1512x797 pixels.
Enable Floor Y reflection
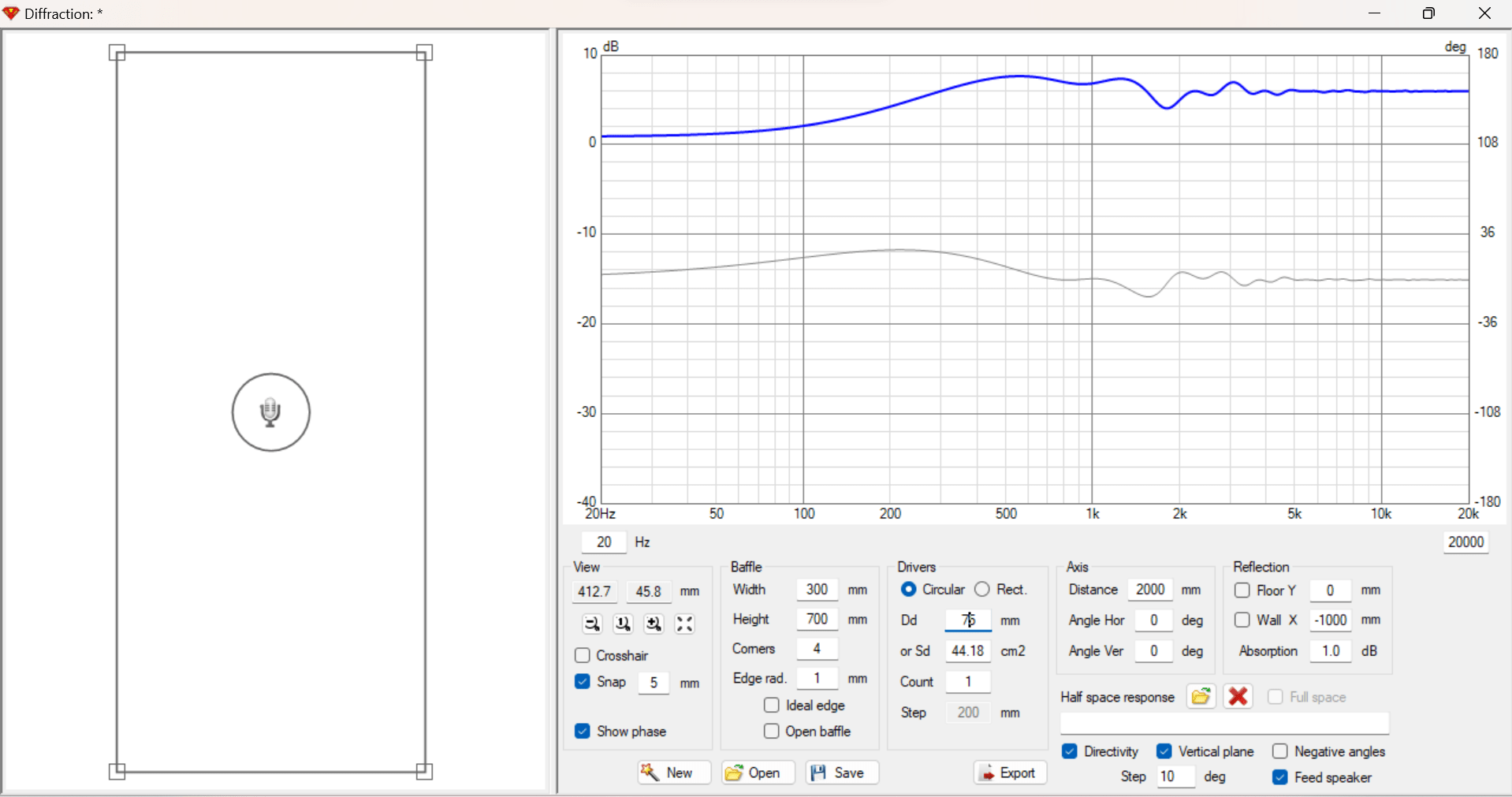[x=1242, y=590]
